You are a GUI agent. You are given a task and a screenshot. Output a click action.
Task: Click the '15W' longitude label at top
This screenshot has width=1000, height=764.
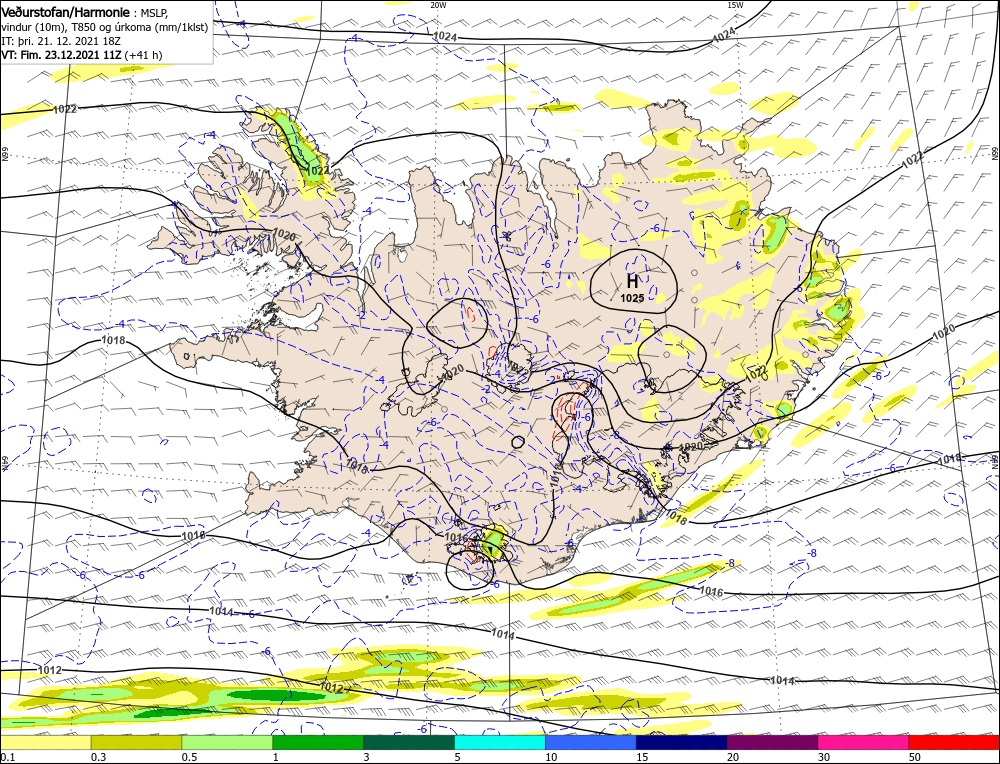tap(735, 5)
